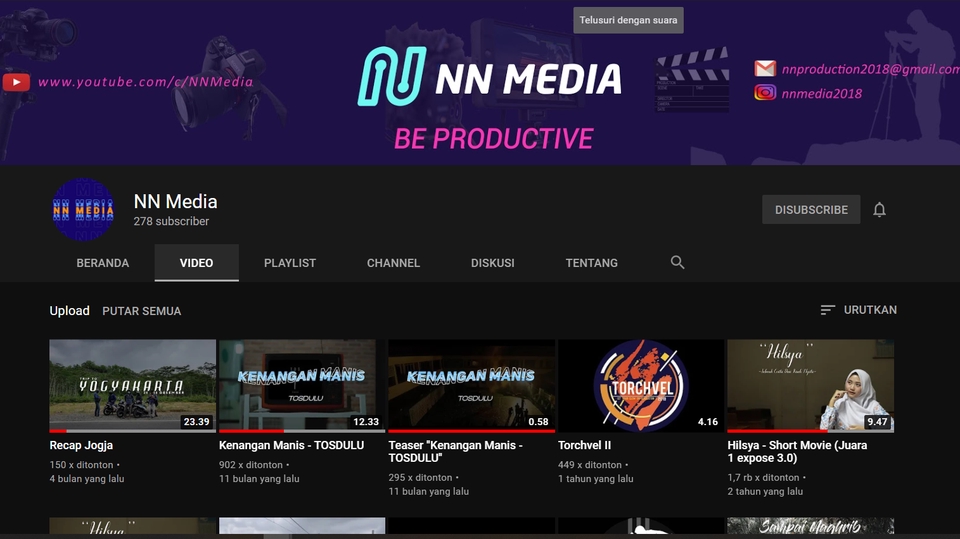View the TENTANG tab

point(591,263)
